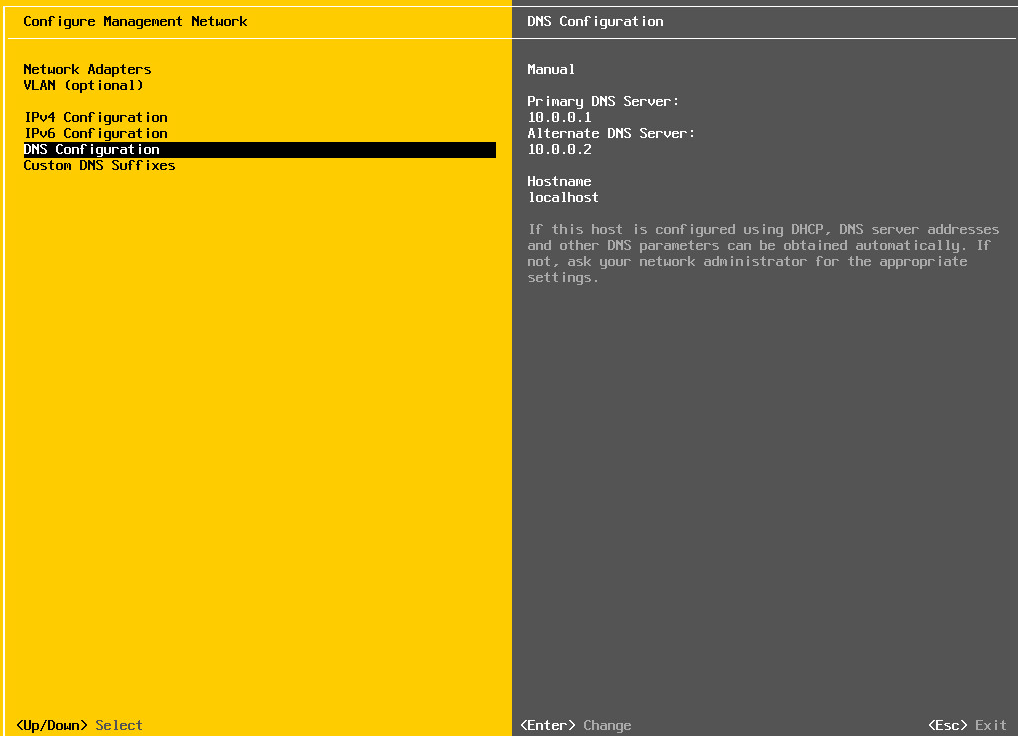Click the Primary DNS Server label
This screenshot has height=736, width=1018.
[602, 101]
